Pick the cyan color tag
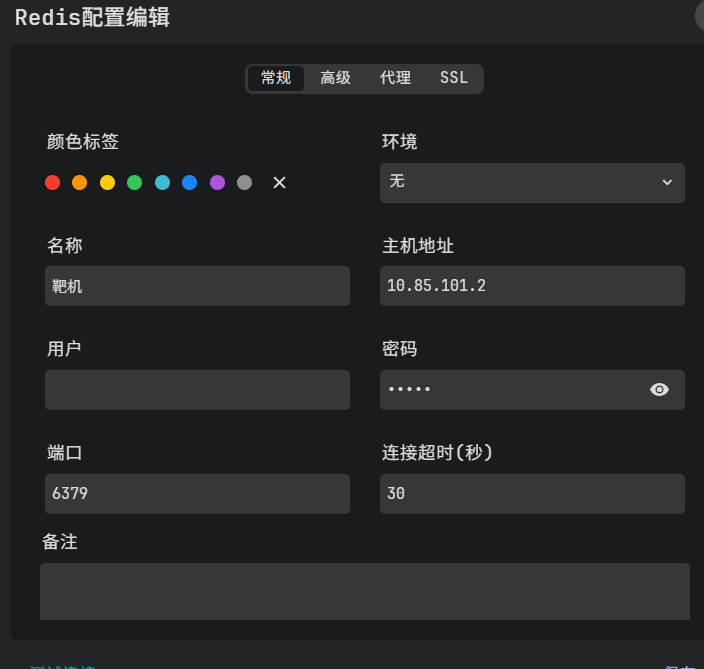 (x=163, y=183)
